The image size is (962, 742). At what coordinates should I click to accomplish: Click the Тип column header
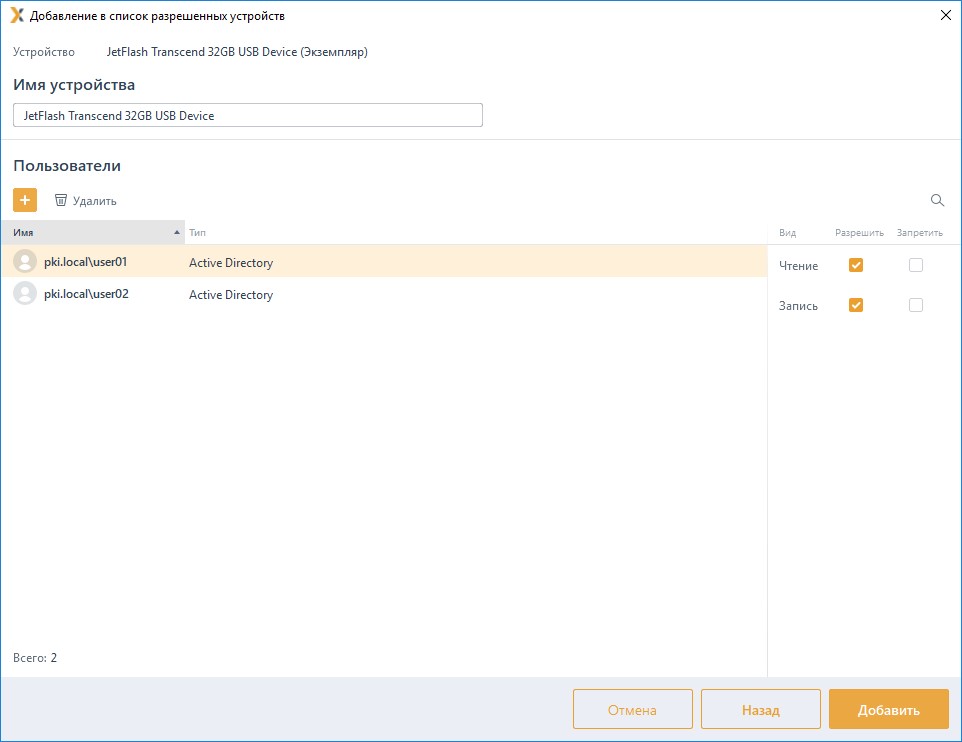click(198, 233)
